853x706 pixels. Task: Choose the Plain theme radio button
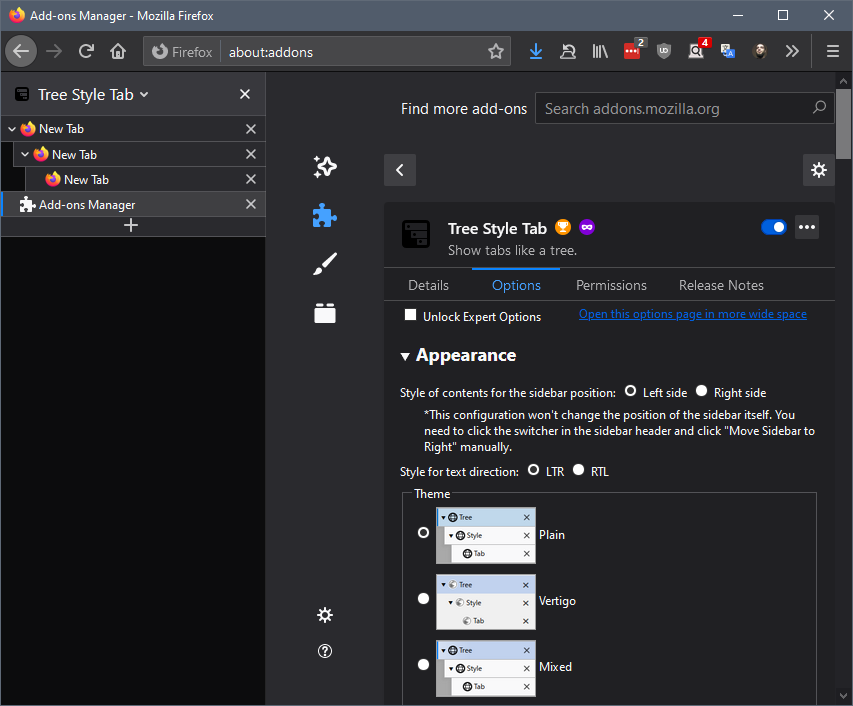tap(423, 532)
